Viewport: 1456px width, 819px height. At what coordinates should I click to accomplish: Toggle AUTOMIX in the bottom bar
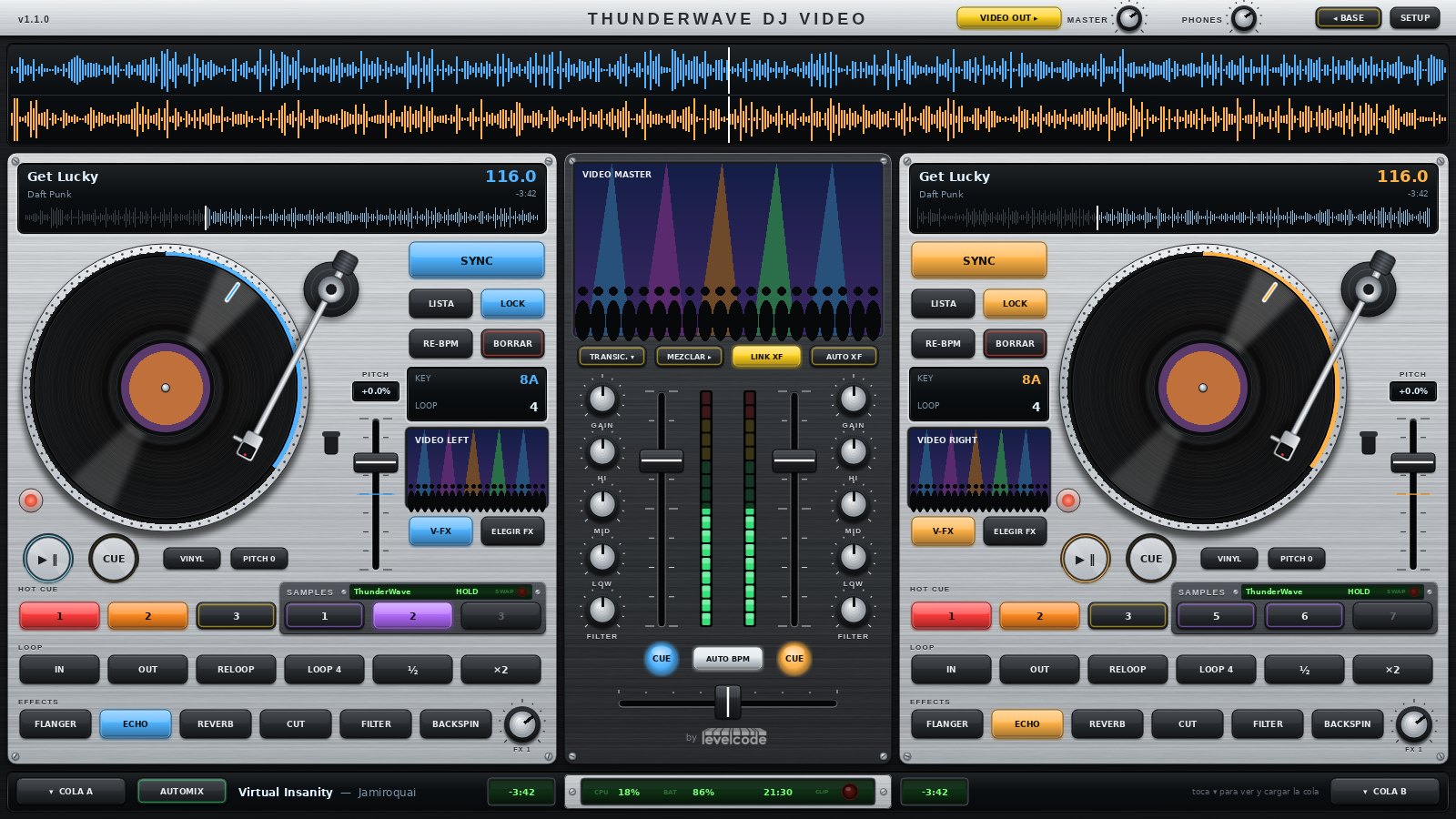point(182,792)
